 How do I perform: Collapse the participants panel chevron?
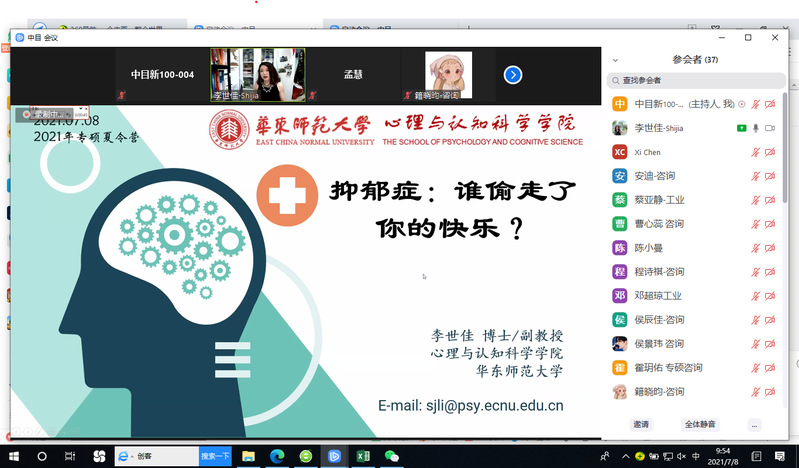coord(615,60)
